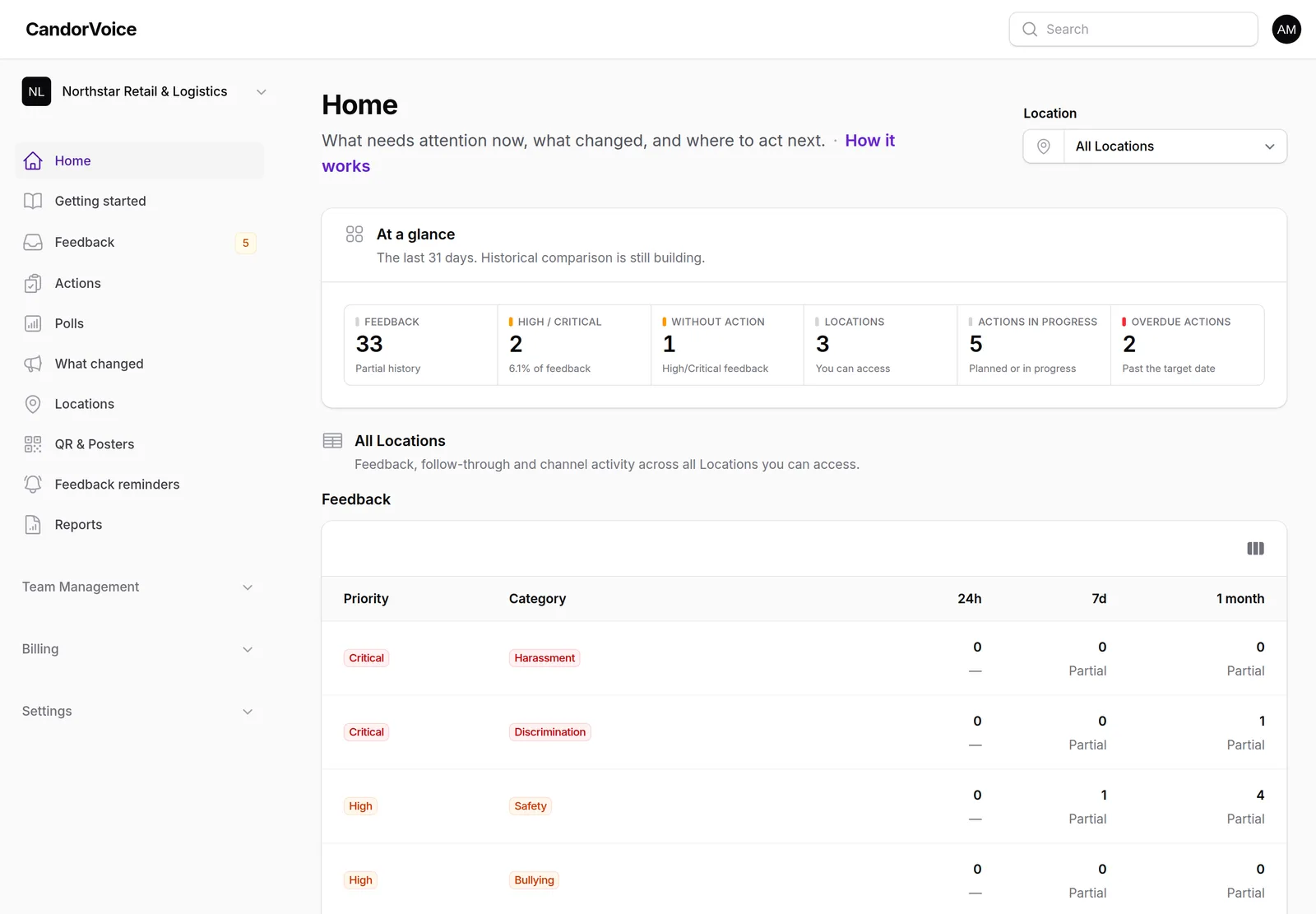Open the How it works link
1316x914 pixels.
(608, 154)
